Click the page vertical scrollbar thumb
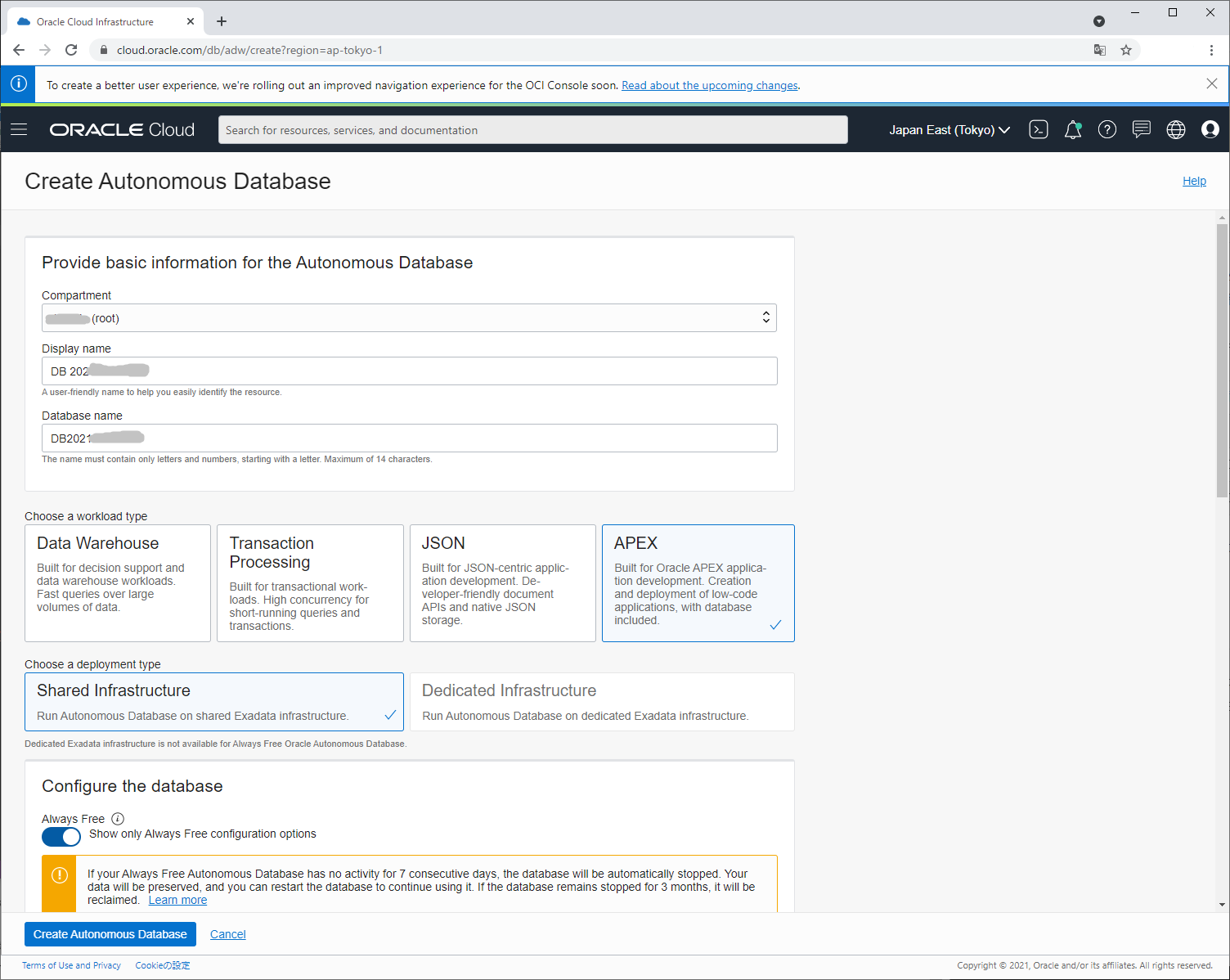The height and width of the screenshot is (980, 1230). 1222,360
